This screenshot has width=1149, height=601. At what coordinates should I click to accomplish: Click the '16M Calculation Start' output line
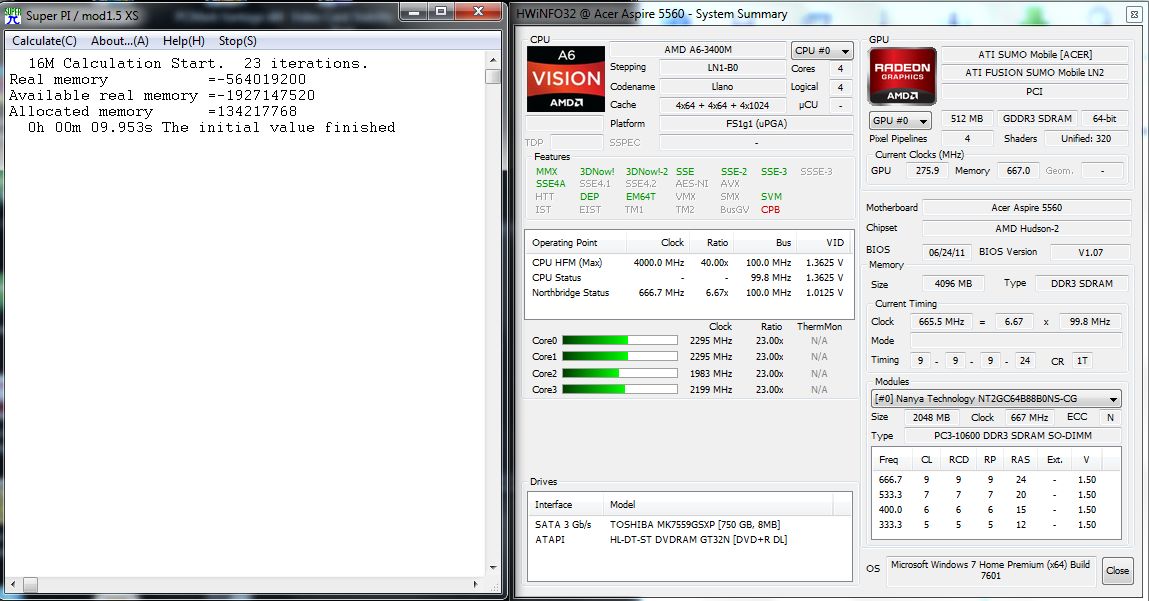coord(198,64)
